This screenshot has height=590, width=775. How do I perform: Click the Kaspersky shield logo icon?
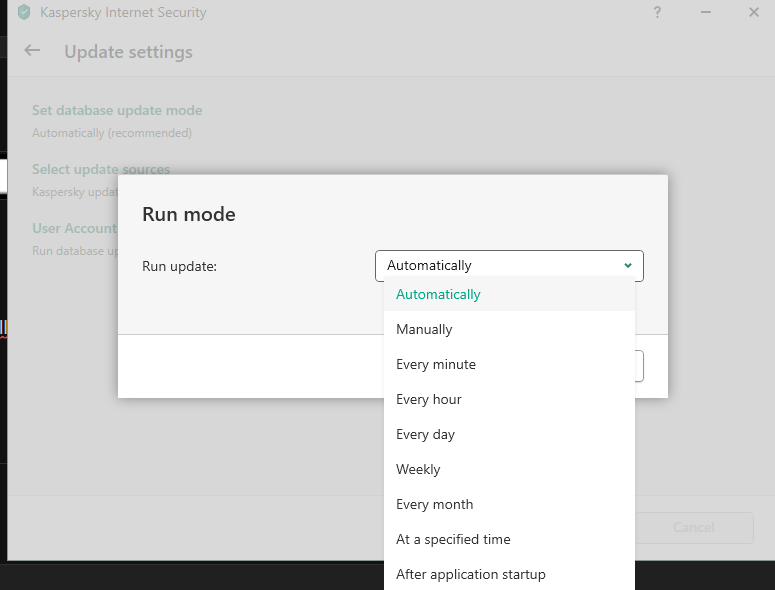(24, 13)
